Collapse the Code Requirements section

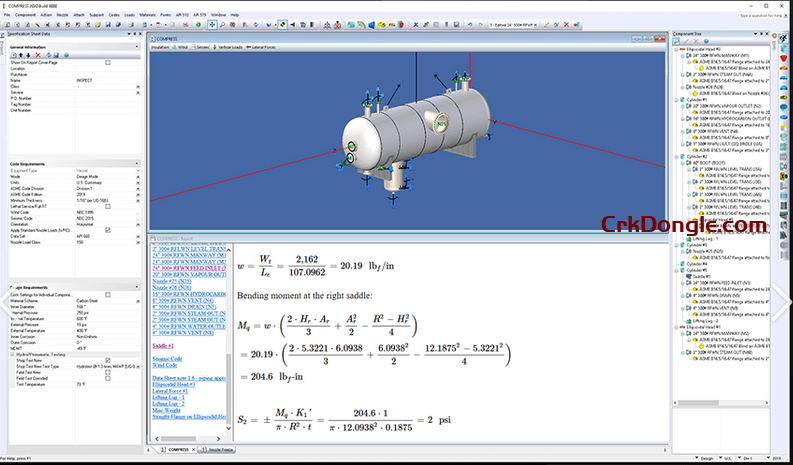[x=137, y=164]
